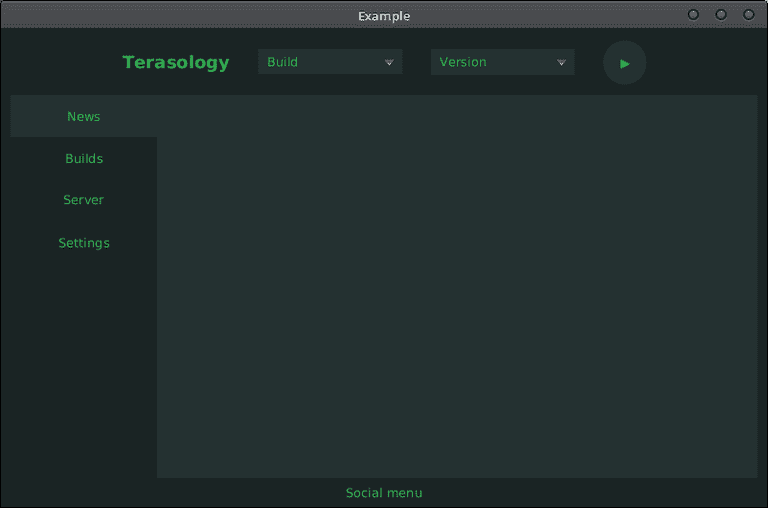Click the Social menu text

384,493
